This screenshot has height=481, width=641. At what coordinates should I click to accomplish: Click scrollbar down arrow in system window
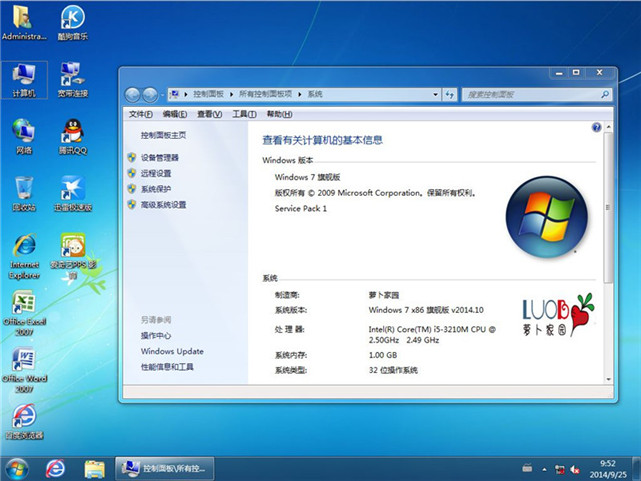(608, 379)
